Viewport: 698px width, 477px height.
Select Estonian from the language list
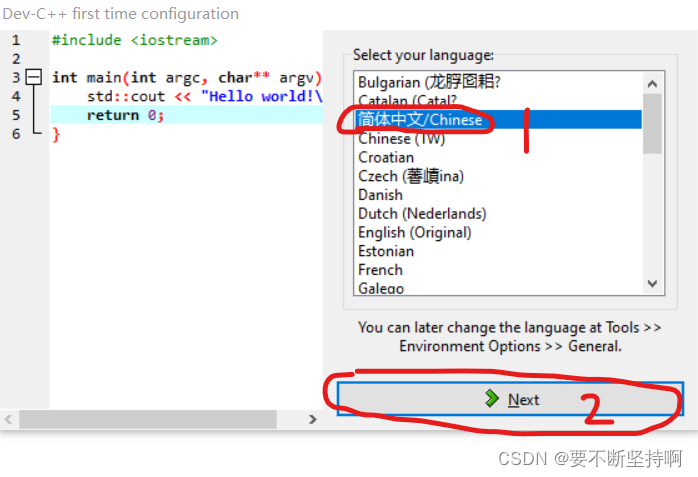[386, 251]
